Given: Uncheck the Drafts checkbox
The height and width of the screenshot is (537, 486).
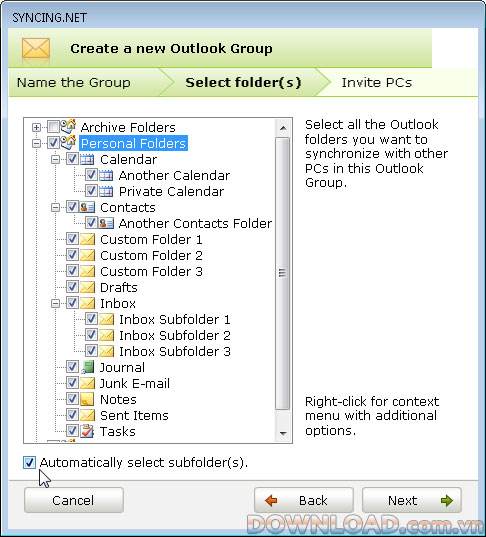Looking at the screenshot, I should pos(72,286).
